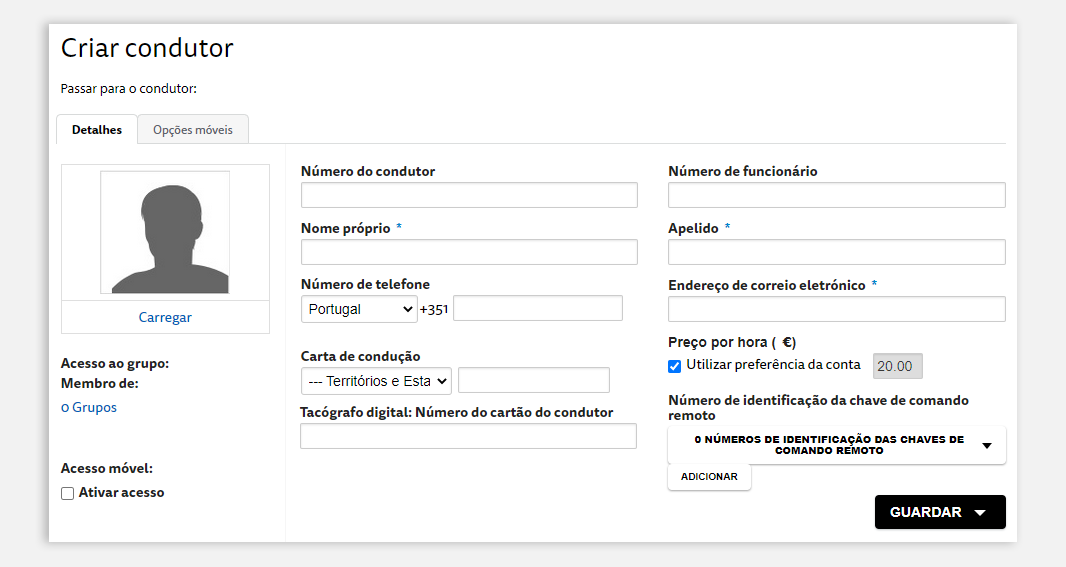Screen dimensions: 1066x567
Task: Enable the Ativar acesso checkbox
Action: 67,493
